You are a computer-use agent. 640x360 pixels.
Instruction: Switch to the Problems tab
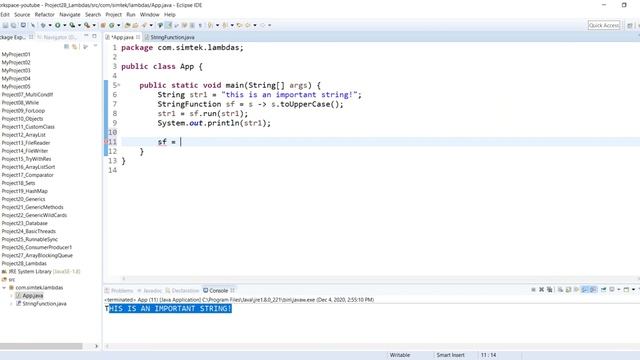[119, 291]
